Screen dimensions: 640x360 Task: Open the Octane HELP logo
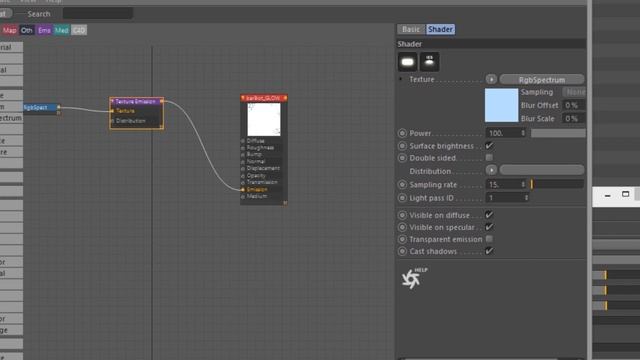(413, 278)
